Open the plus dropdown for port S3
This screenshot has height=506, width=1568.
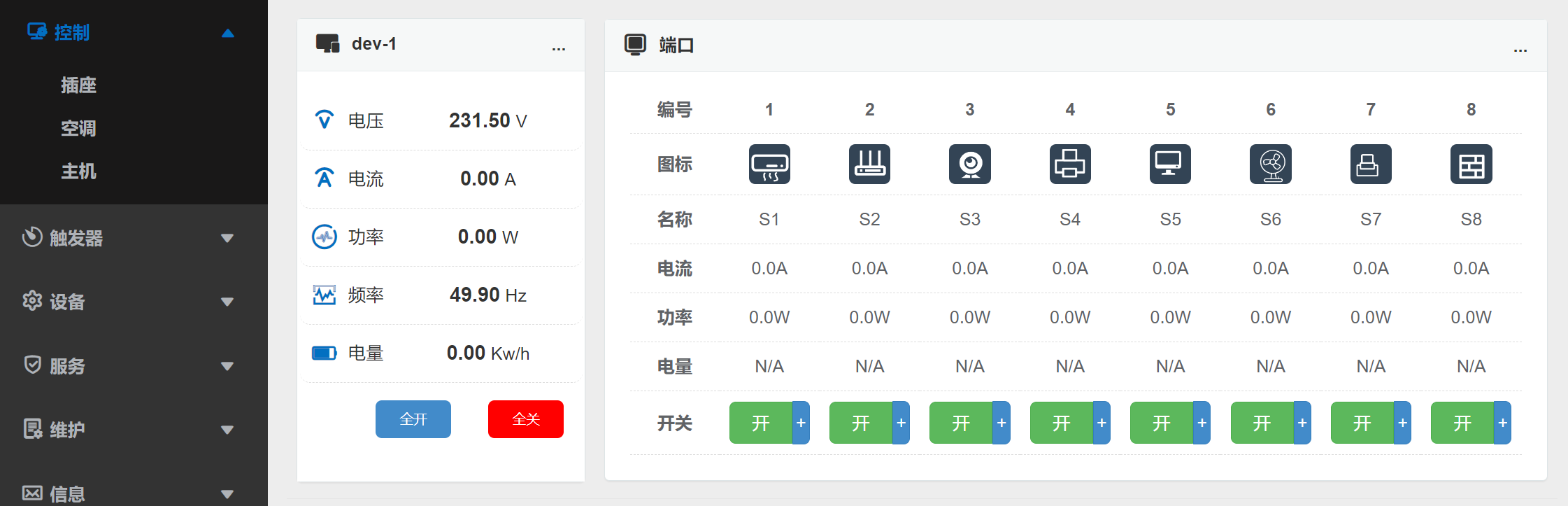tap(1002, 423)
